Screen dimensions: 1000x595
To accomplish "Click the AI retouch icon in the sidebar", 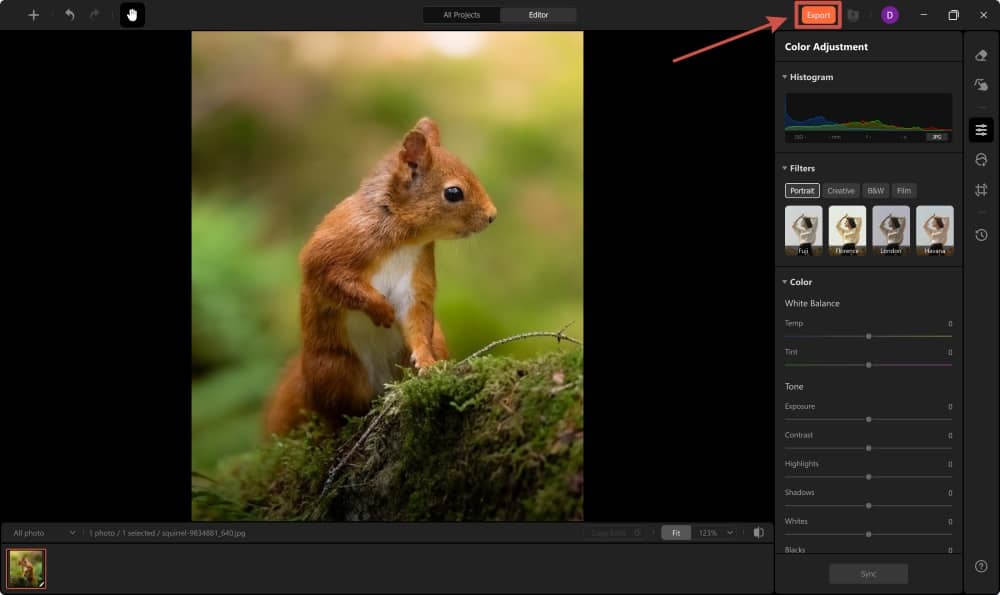I will [981, 85].
